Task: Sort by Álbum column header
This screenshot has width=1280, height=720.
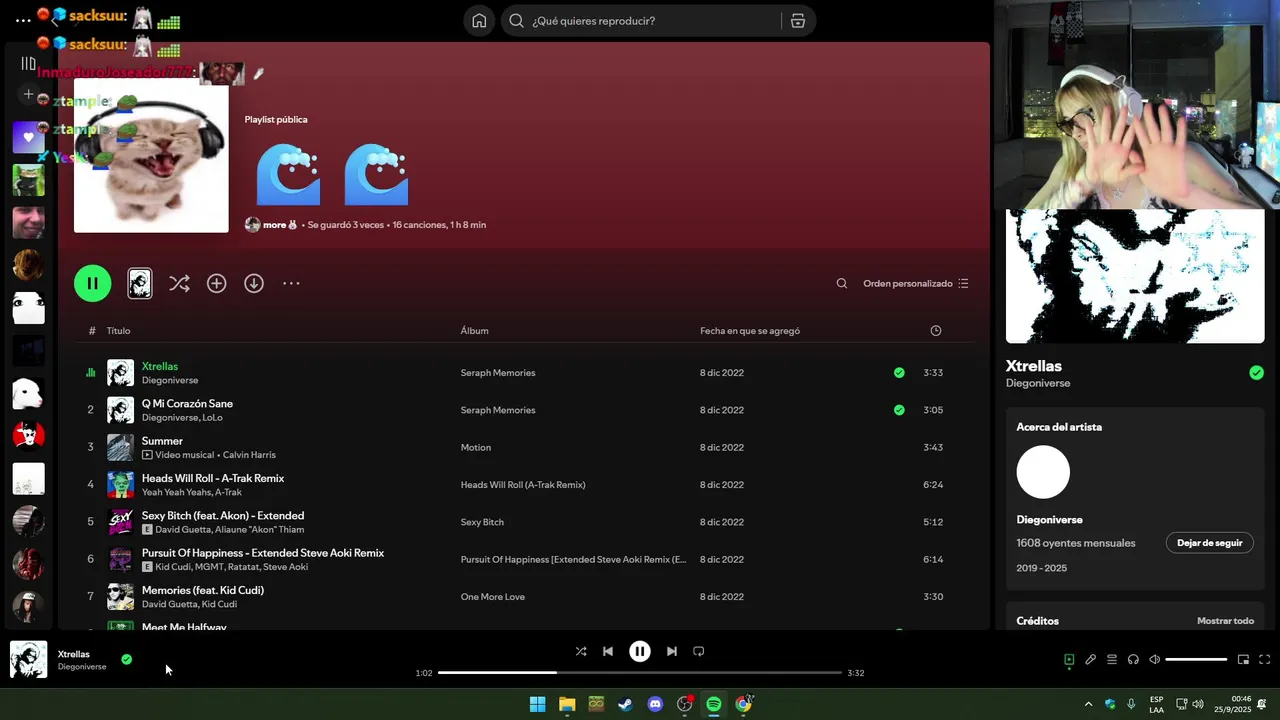Action: 474,331
